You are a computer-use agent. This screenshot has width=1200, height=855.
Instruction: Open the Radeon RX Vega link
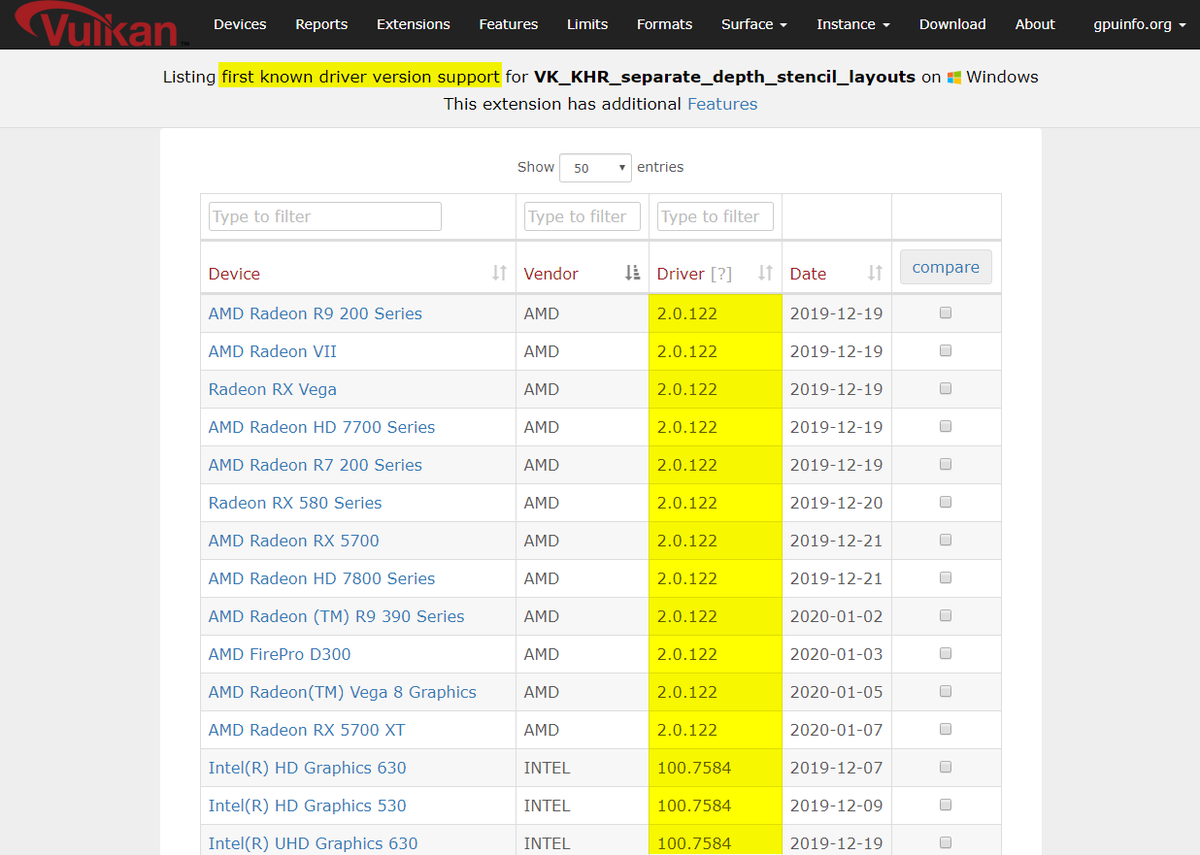coord(272,389)
